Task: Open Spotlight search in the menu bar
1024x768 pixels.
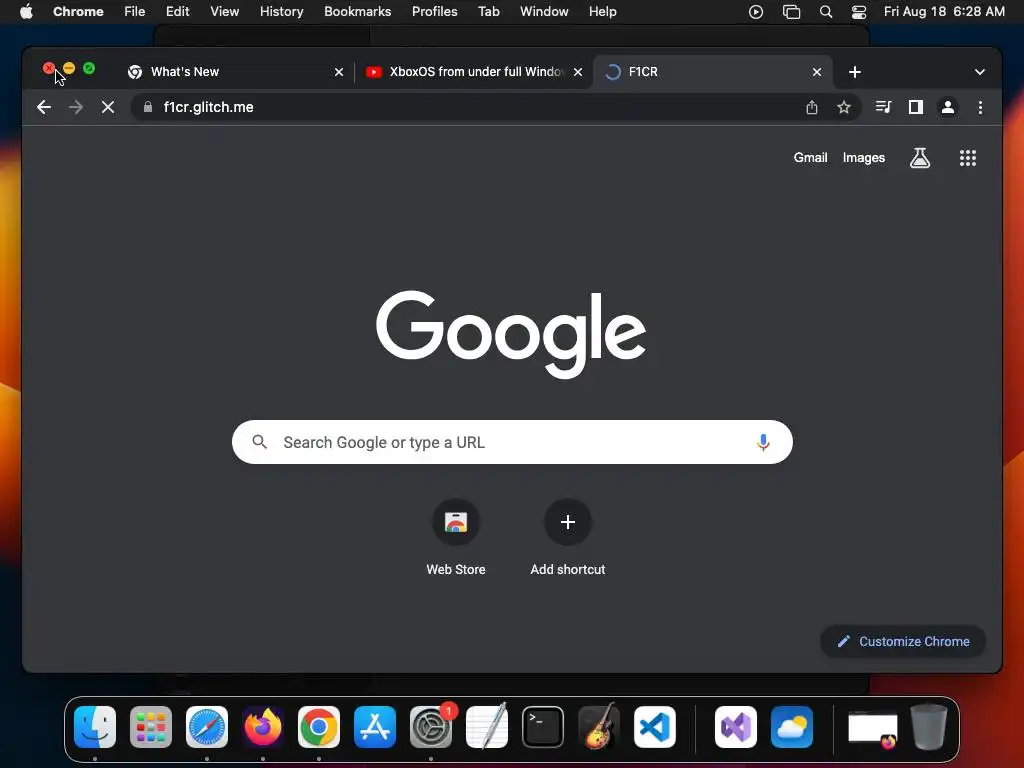Action: pos(825,12)
